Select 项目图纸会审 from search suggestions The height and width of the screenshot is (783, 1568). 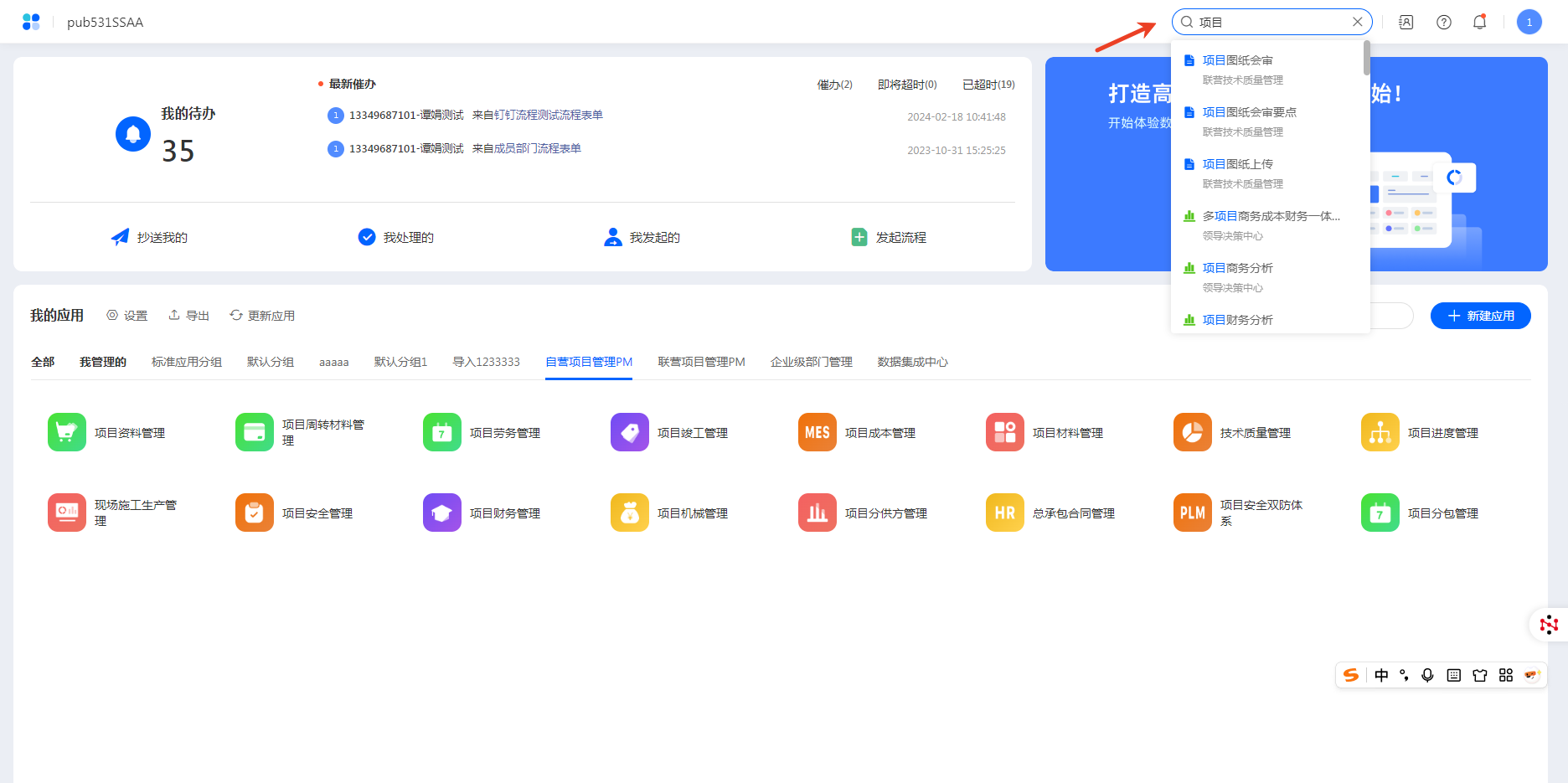point(1237,60)
